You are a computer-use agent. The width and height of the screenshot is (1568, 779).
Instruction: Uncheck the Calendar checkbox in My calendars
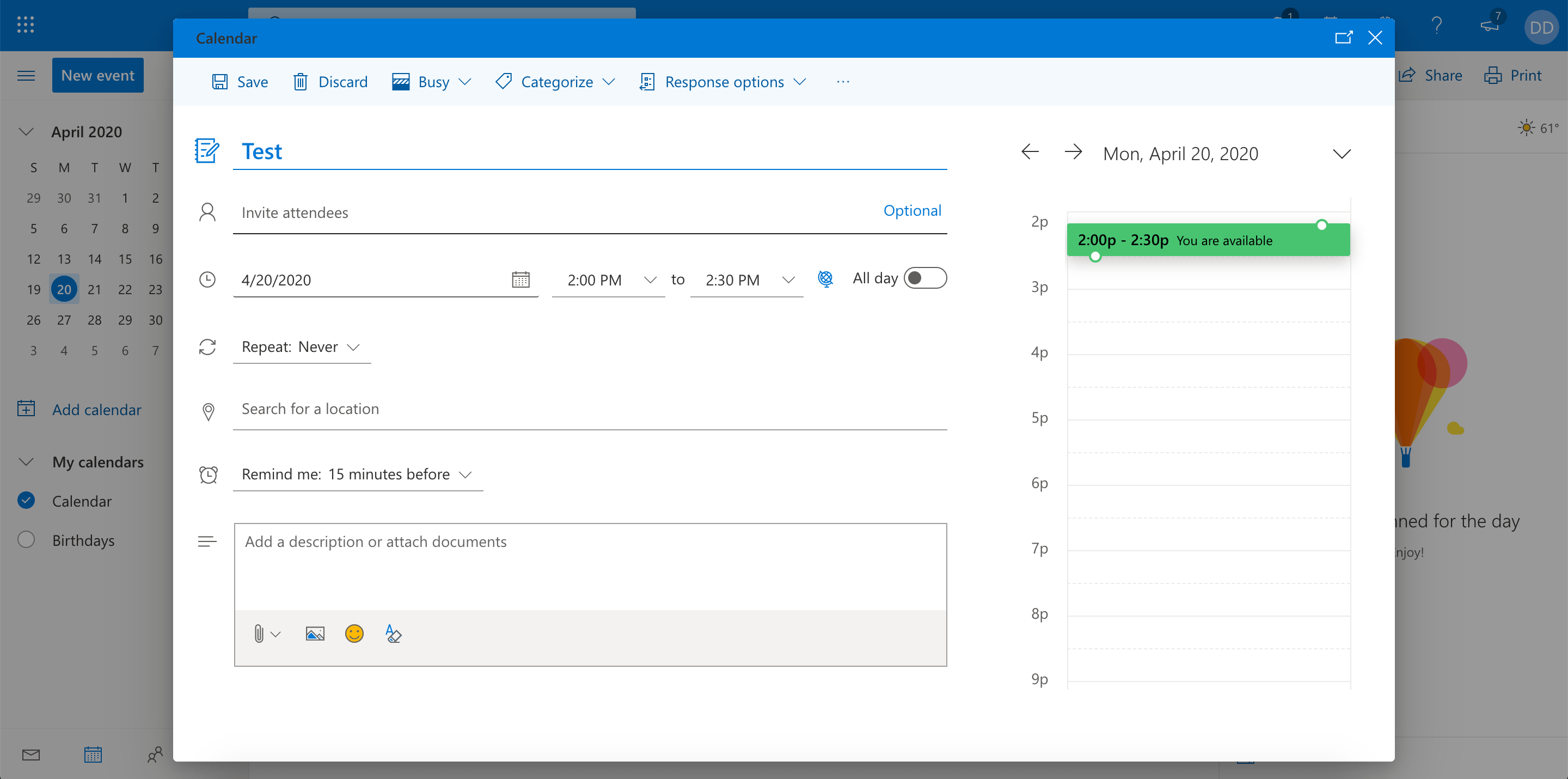(x=26, y=501)
